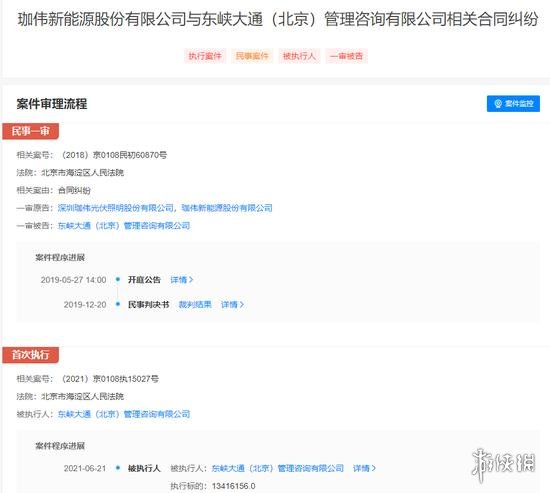
Task: Click 案件程序进展 heading under 首次执行
Action: pos(60,446)
